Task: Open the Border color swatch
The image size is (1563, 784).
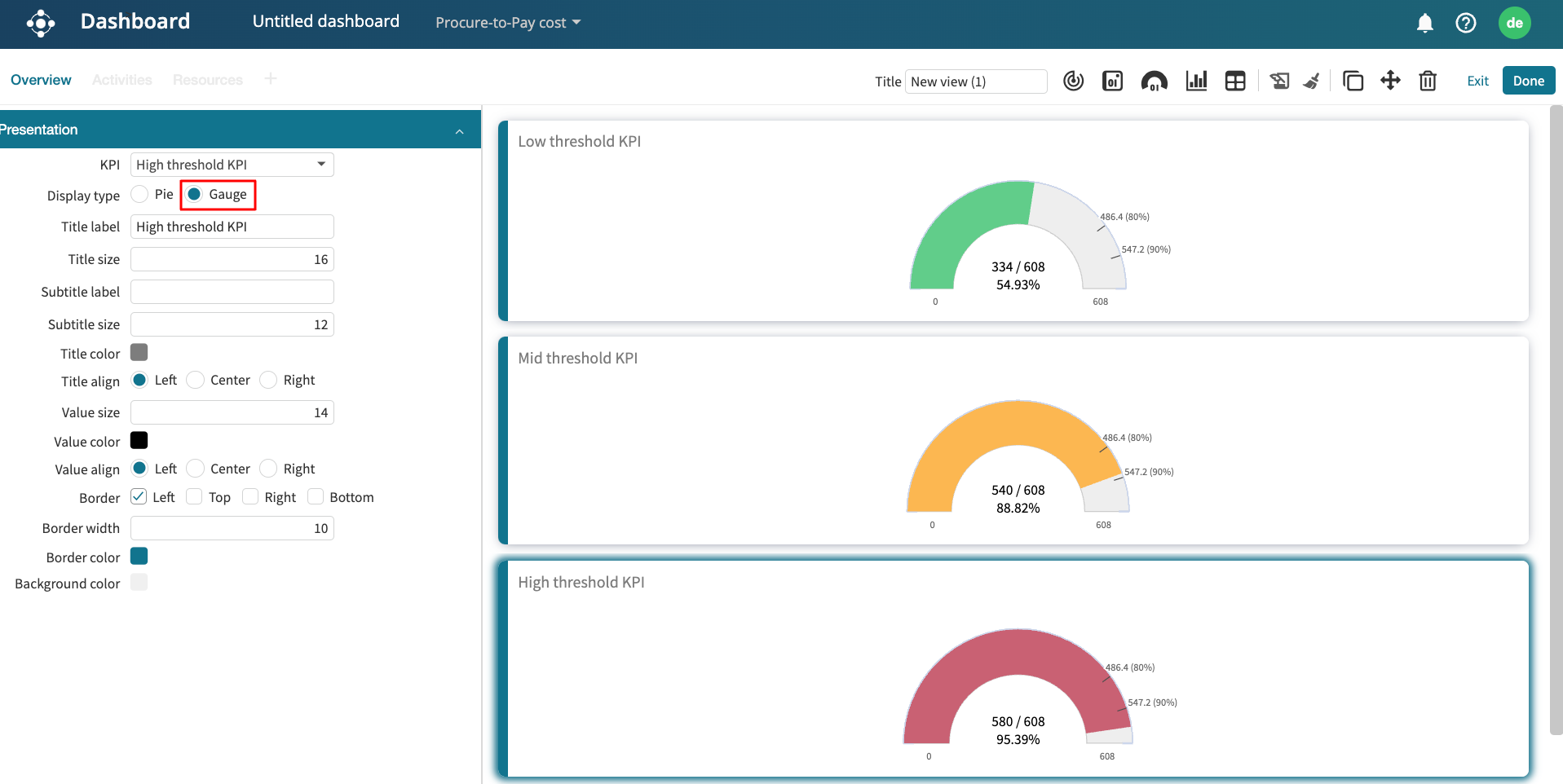Action: (x=139, y=557)
